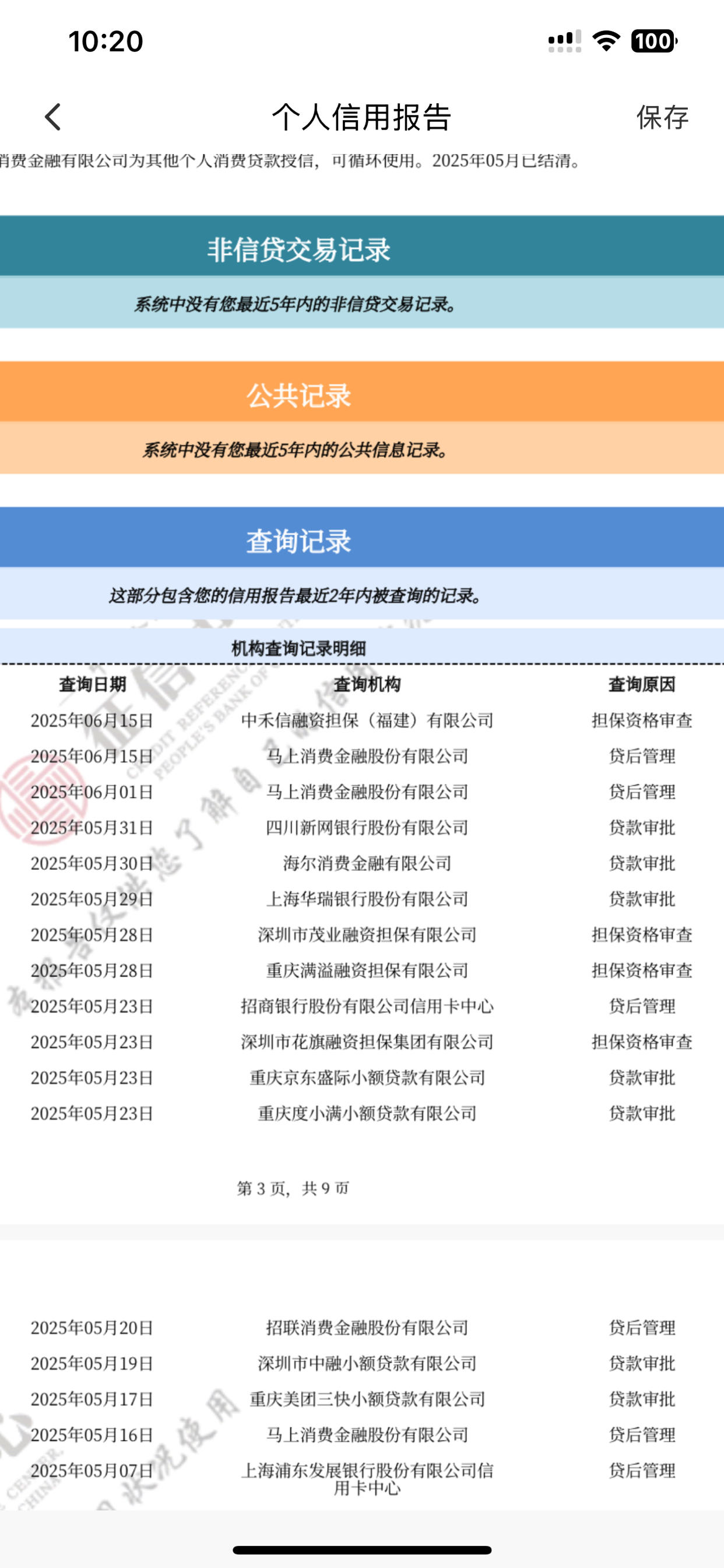Tap the 2025年06月01日 date cell

[92, 792]
